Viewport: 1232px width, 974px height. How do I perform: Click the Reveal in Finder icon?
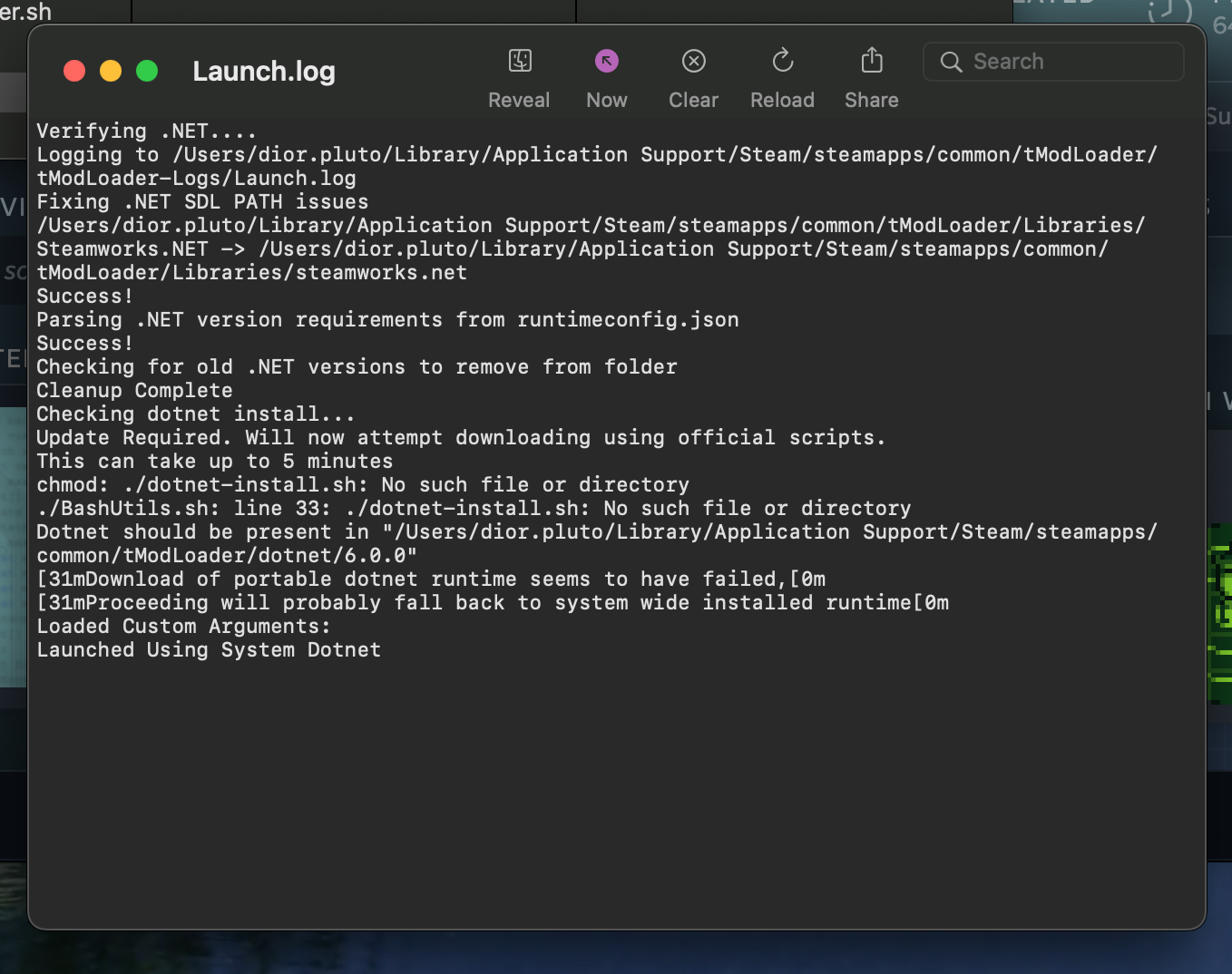(x=520, y=61)
